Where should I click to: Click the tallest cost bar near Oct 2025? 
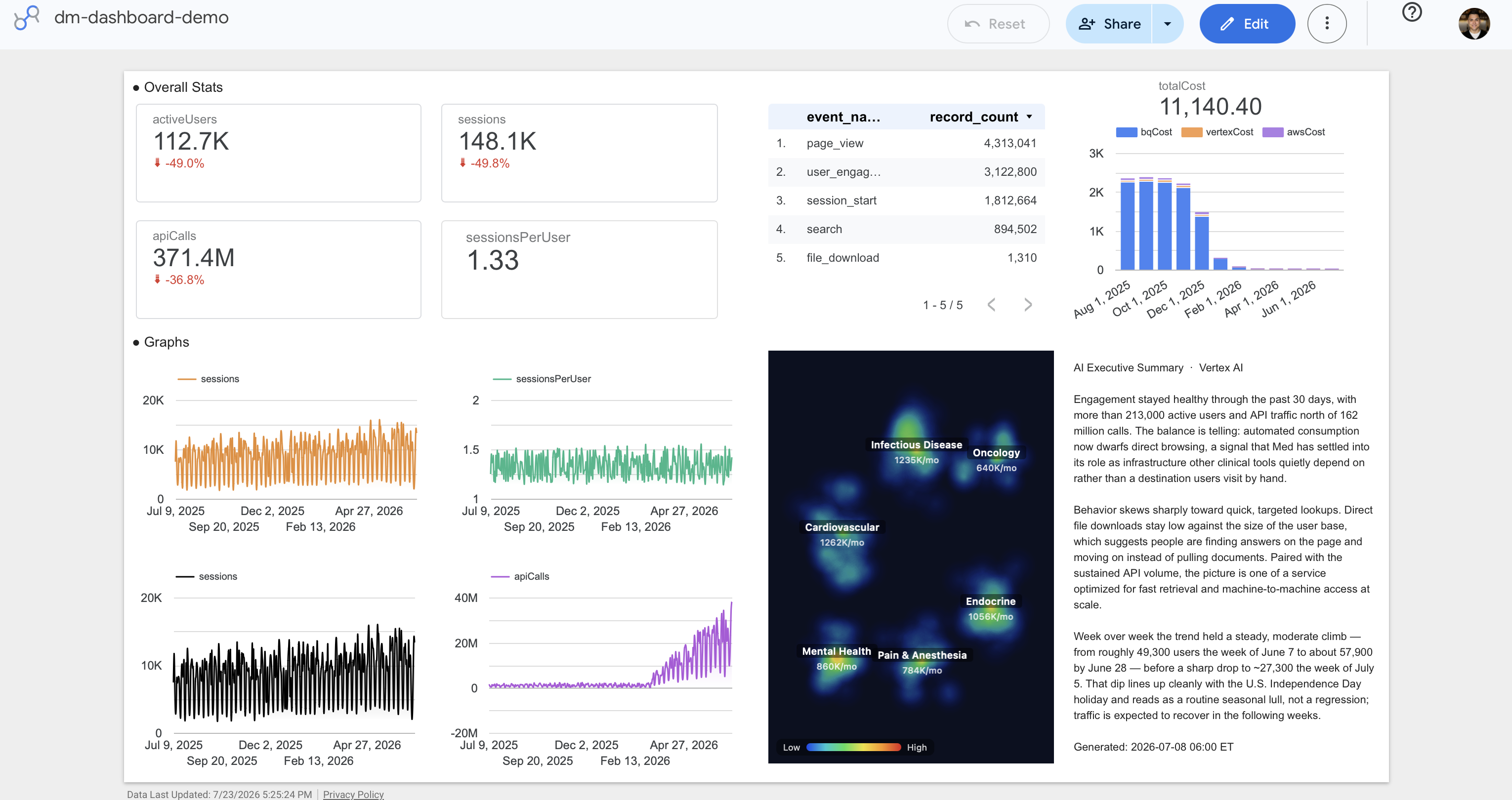(x=1146, y=224)
